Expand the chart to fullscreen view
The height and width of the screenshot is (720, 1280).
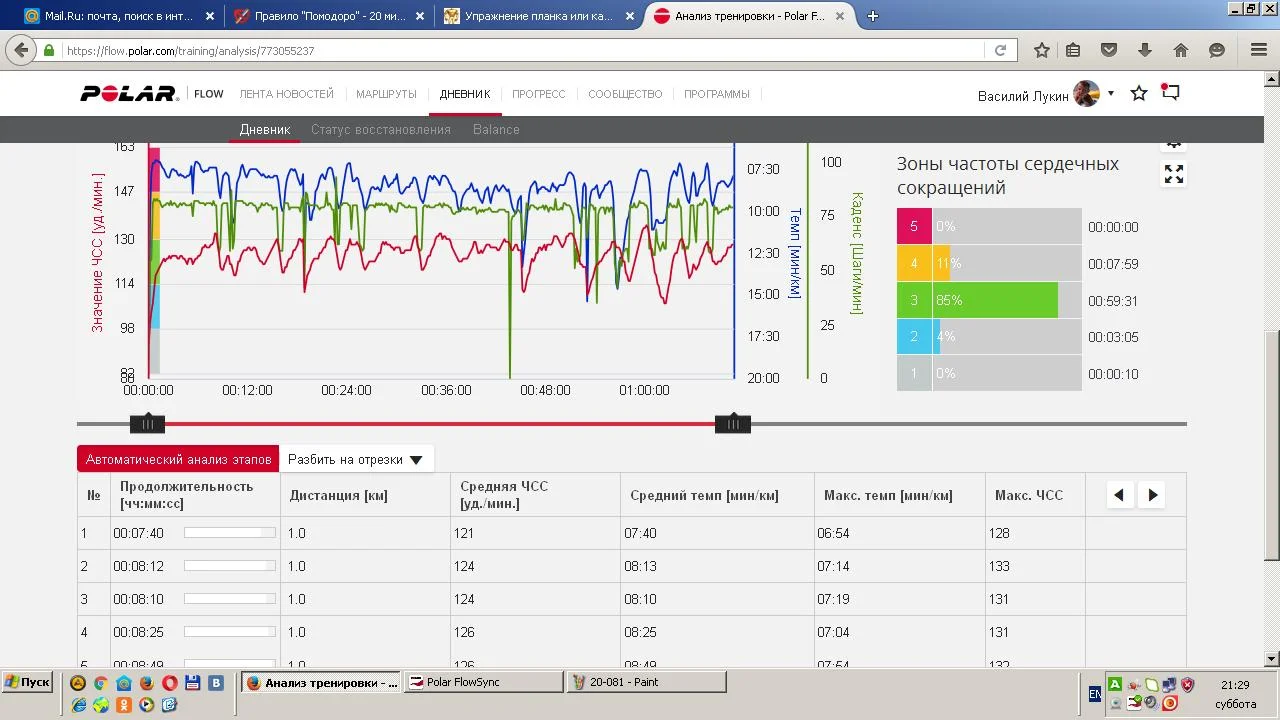pyautogui.click(x=1173, y=175)
